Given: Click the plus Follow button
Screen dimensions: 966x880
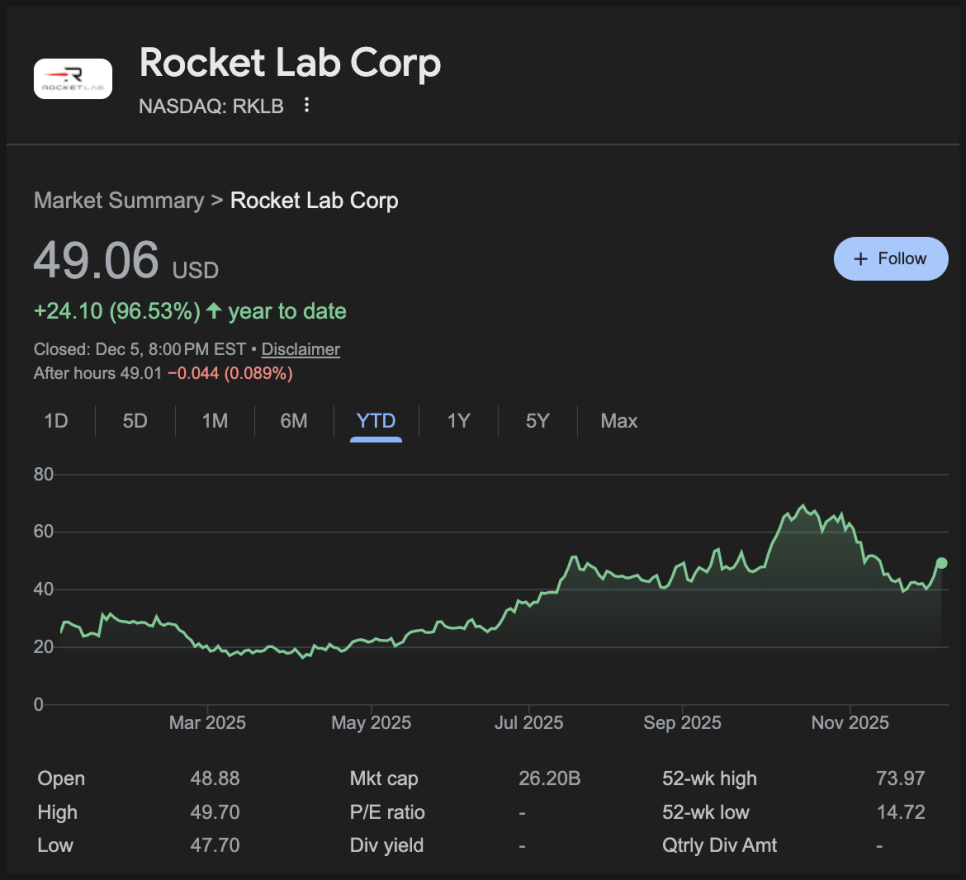Looking at the screenshot, I should pyautogui.click(x=890, y=259).
